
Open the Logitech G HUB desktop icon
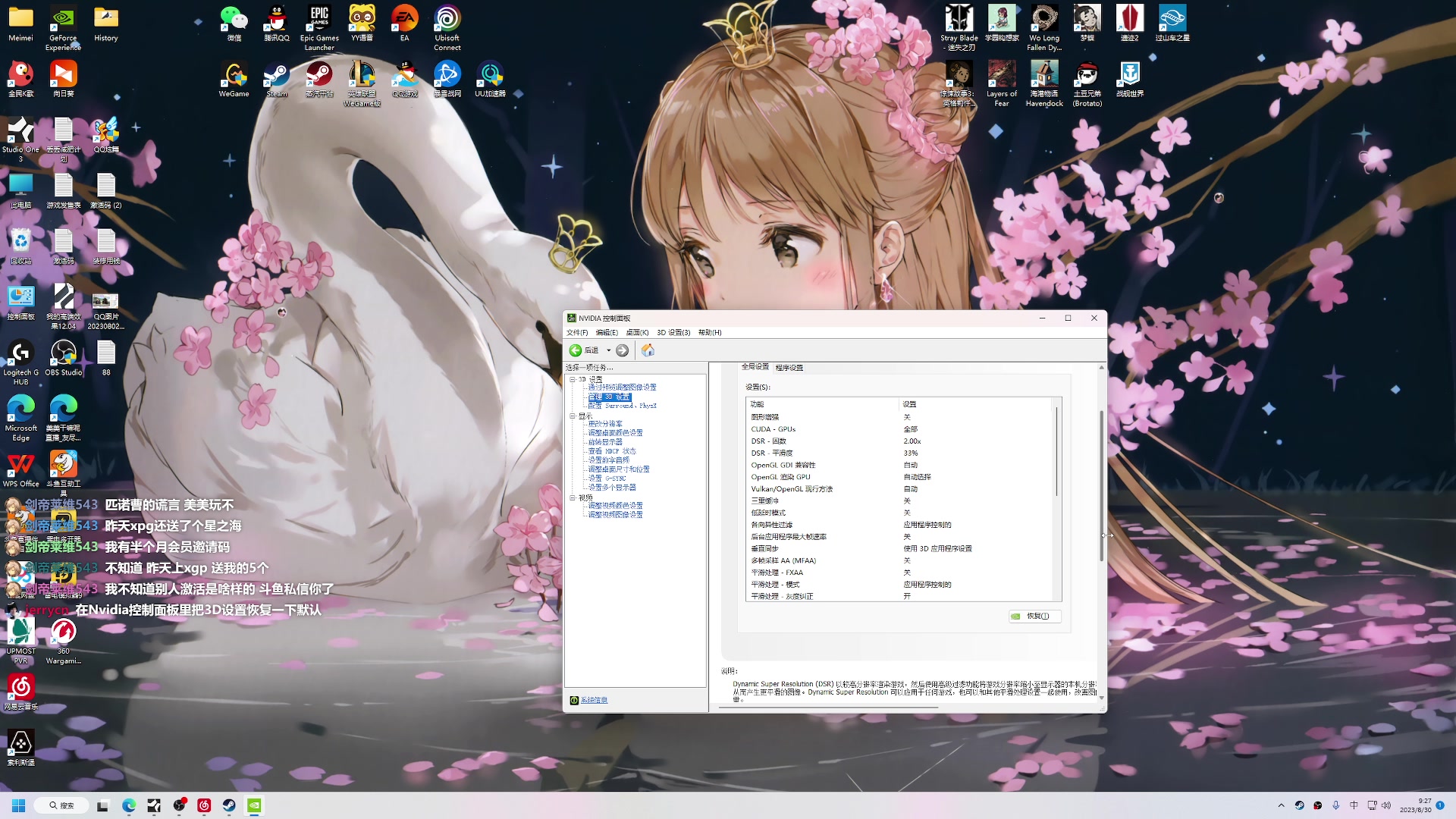coord(20,362)
